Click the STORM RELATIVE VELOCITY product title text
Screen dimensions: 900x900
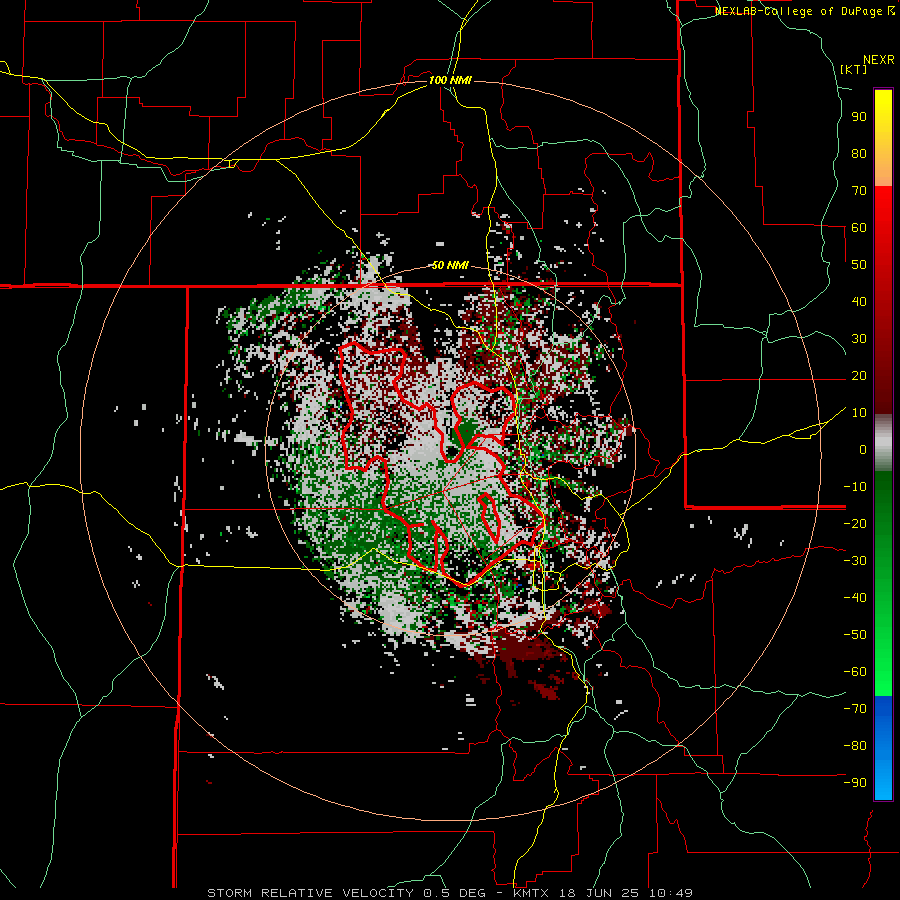point(310,893)
